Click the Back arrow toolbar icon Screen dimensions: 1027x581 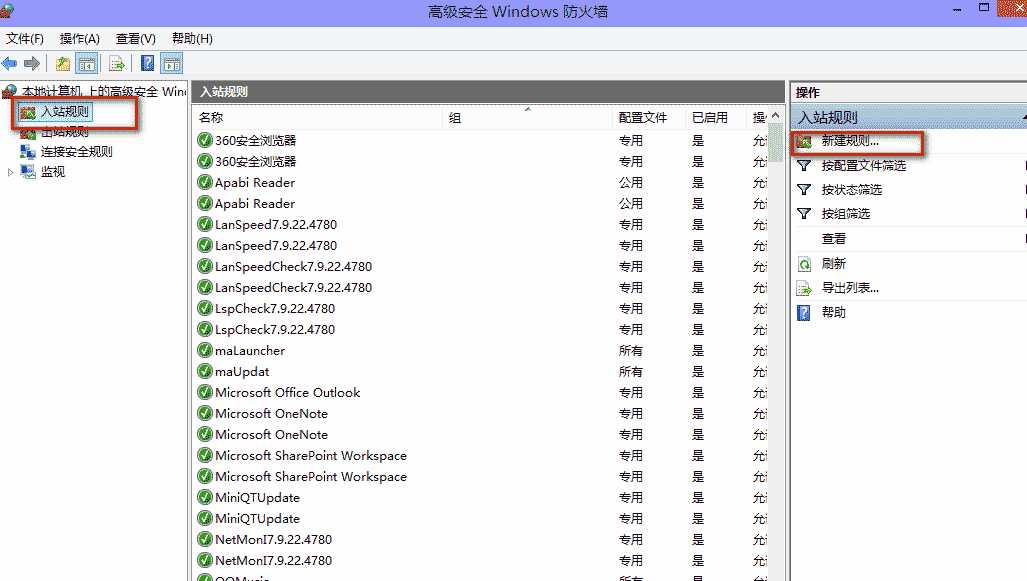10,64
